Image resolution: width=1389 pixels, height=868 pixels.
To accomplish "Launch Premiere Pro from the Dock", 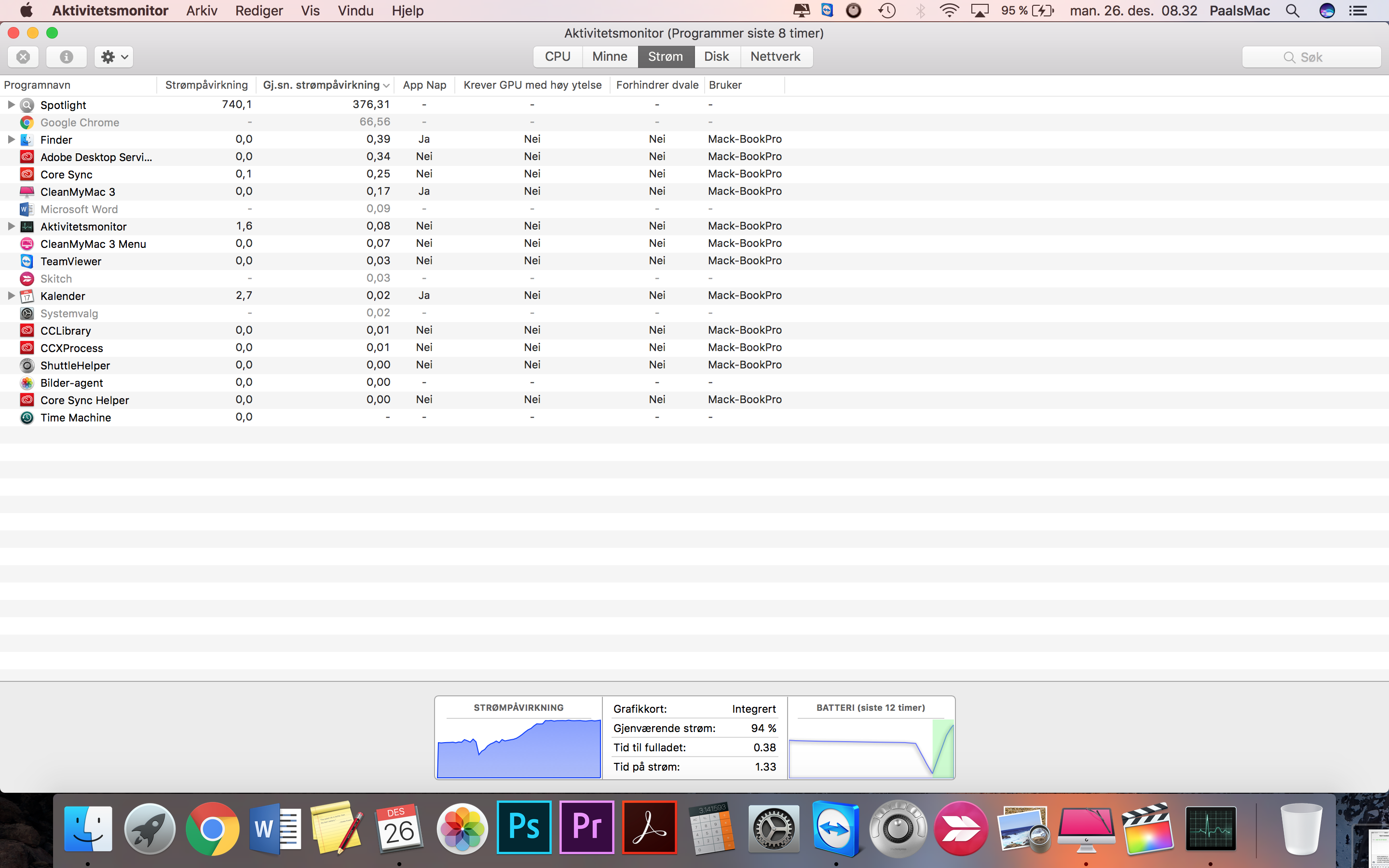I will point(586,827).
